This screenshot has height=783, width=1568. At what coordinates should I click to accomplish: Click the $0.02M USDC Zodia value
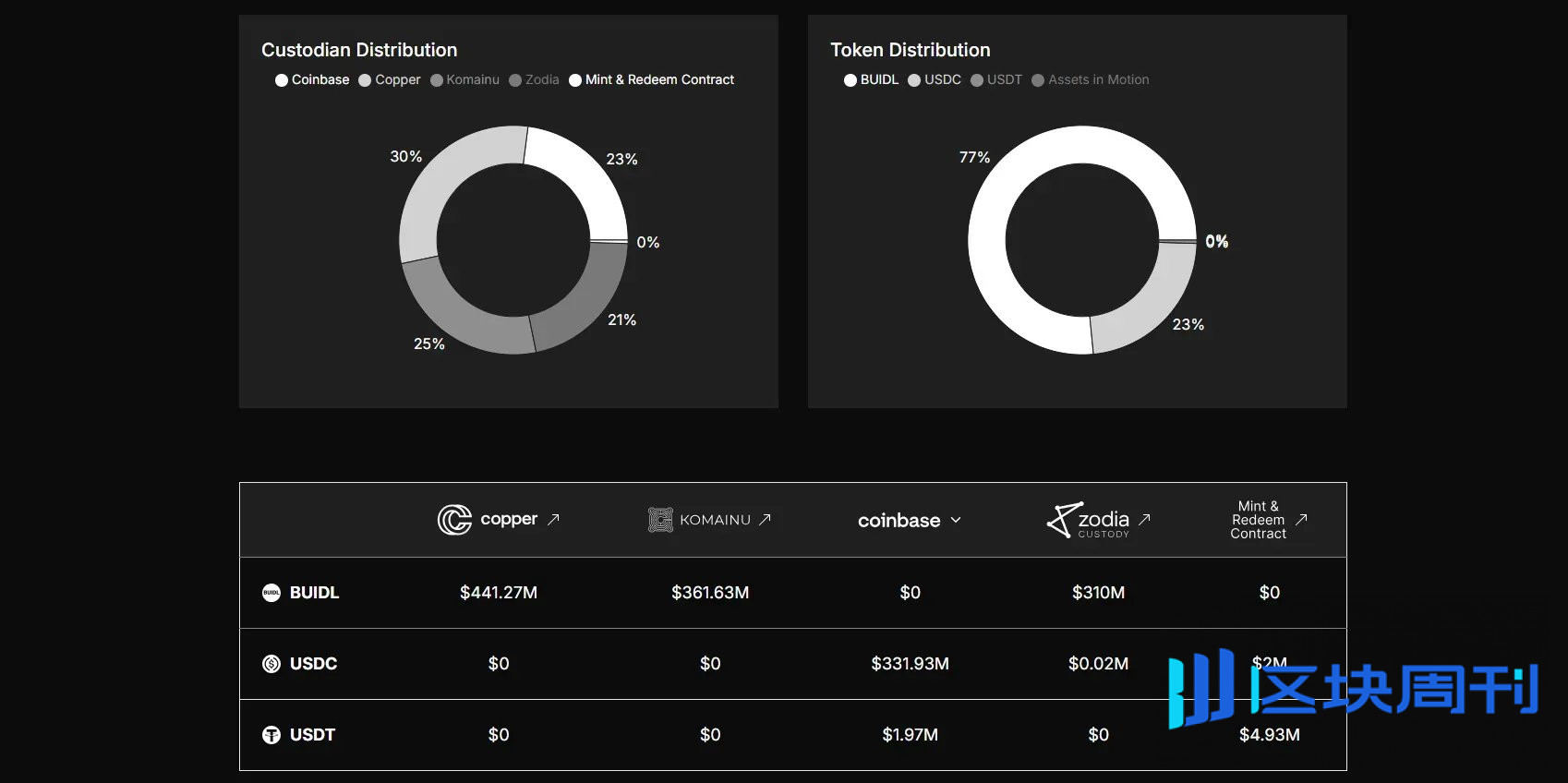1098,664
